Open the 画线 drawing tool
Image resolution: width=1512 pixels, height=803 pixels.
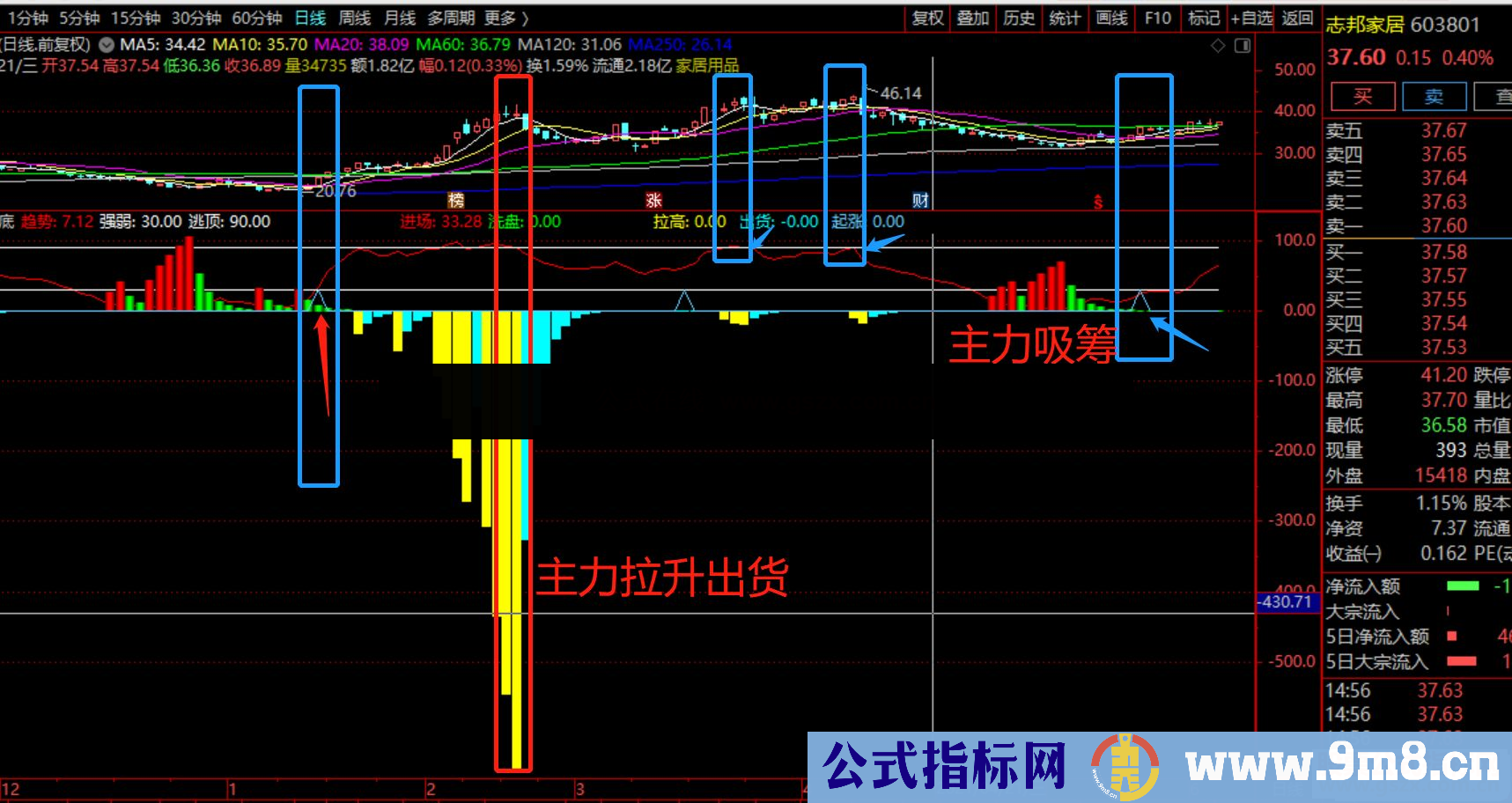1111,18
